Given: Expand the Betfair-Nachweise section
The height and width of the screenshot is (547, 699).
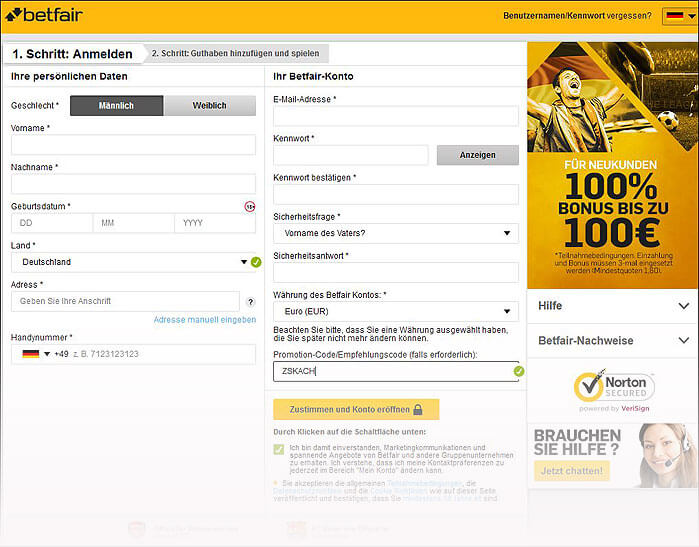Looking at the screenshot, I should 613,341.
